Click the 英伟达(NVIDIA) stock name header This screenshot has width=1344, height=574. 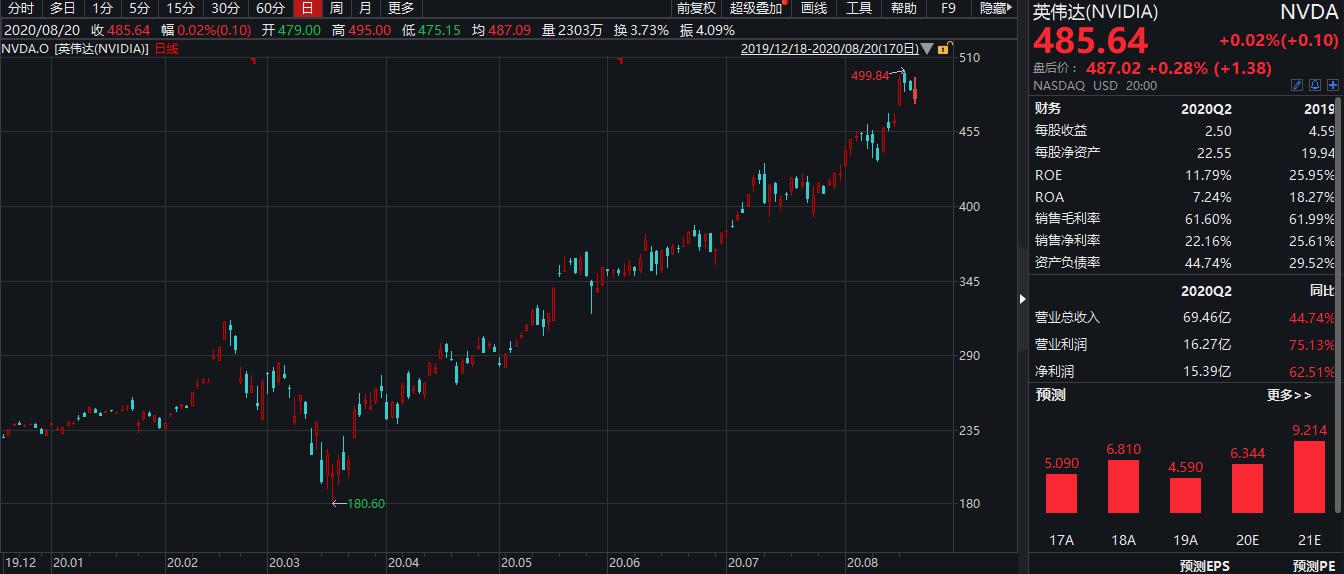click(1096, 12)
